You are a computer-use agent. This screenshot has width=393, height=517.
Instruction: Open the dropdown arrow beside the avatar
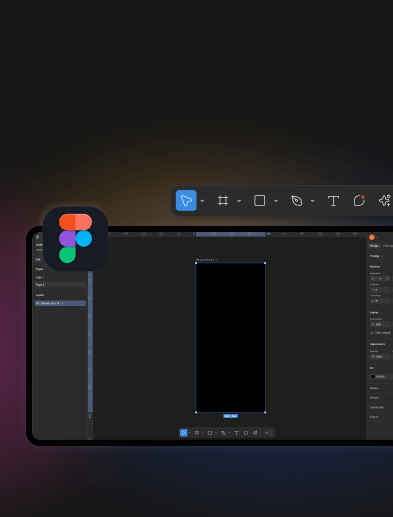377,238
